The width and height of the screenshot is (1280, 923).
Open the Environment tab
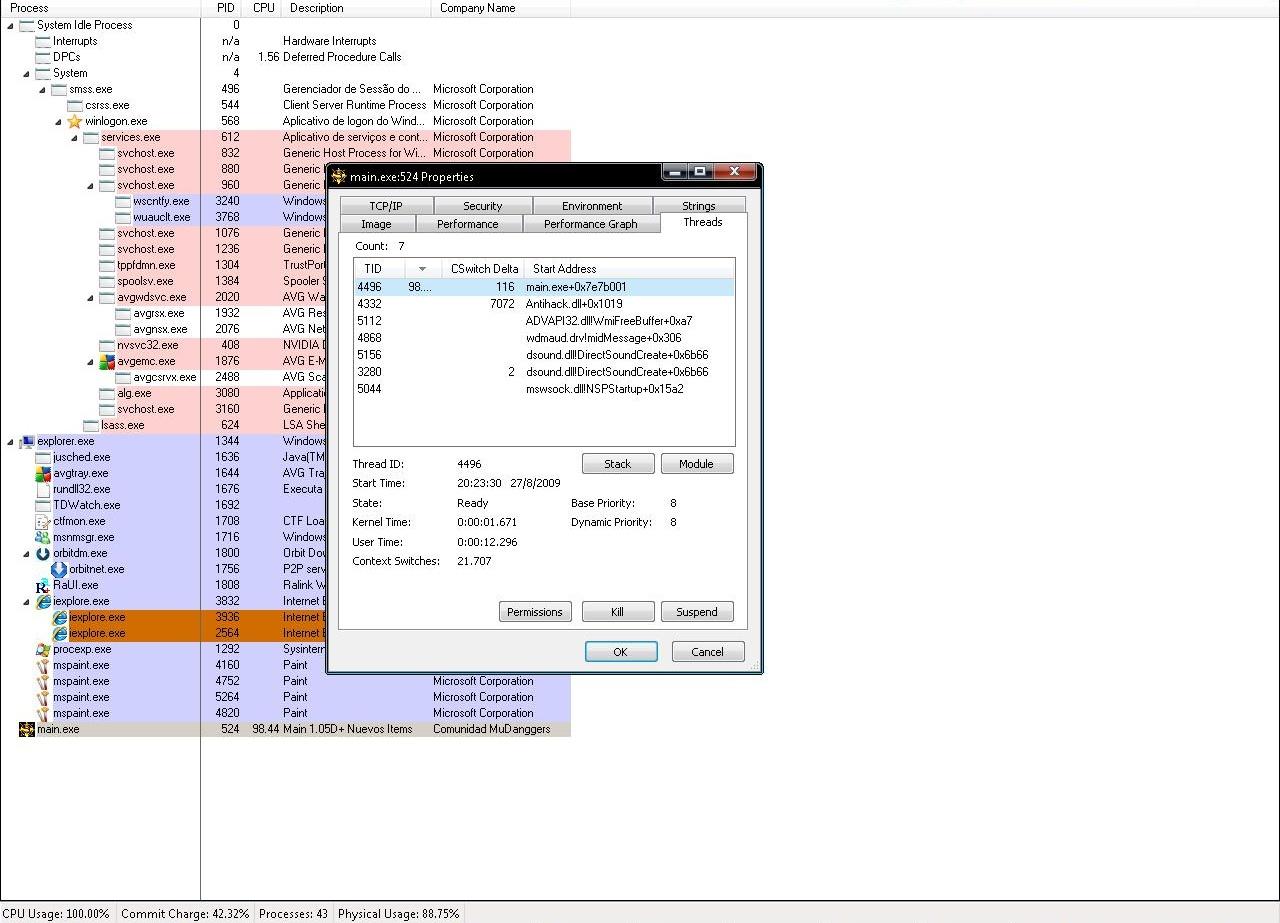tap(592, 206)
